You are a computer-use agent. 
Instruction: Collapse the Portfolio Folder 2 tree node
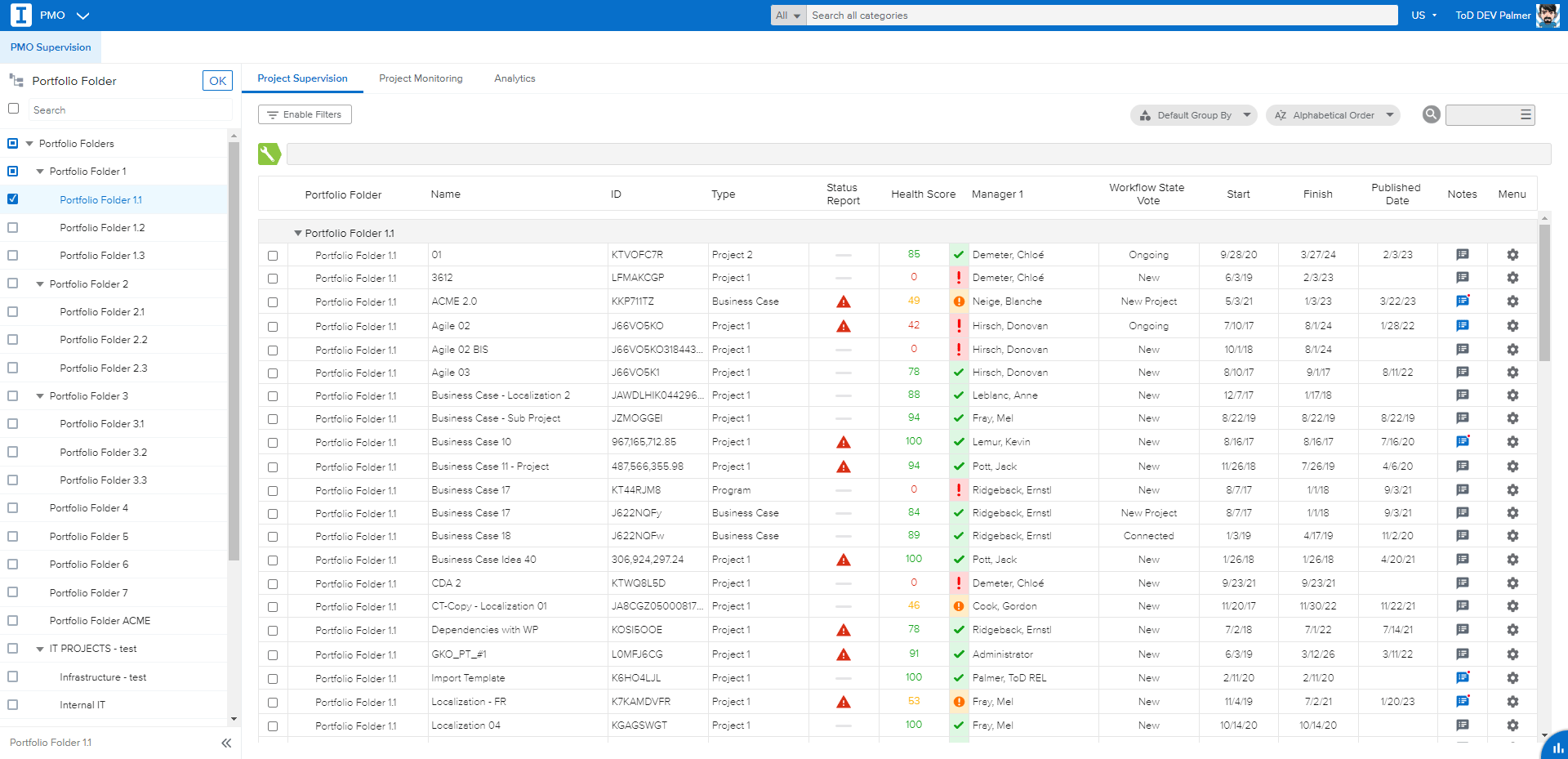pos(40,284)
